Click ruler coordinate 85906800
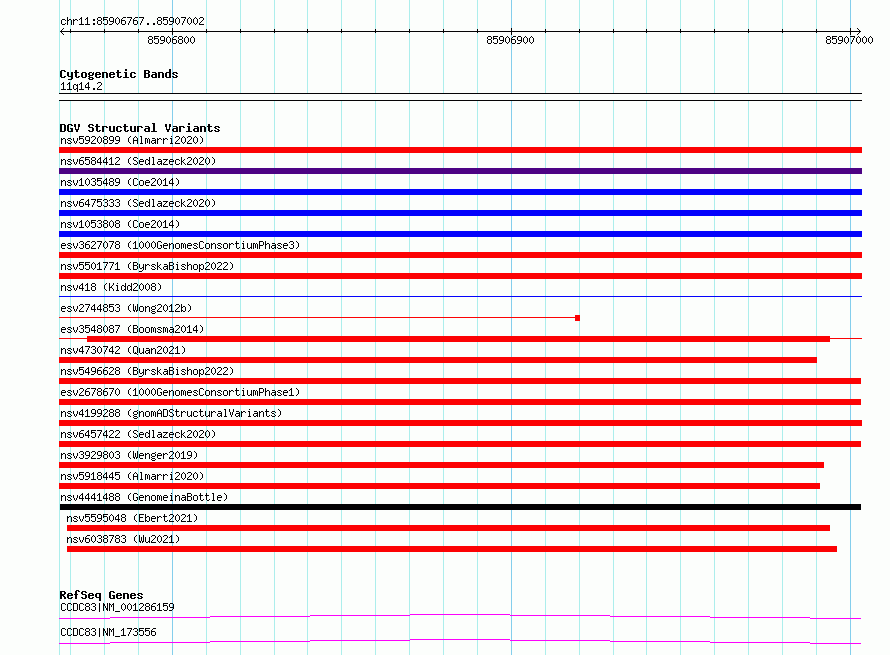This screenshot has height=655, width=890. pos(171,40)
